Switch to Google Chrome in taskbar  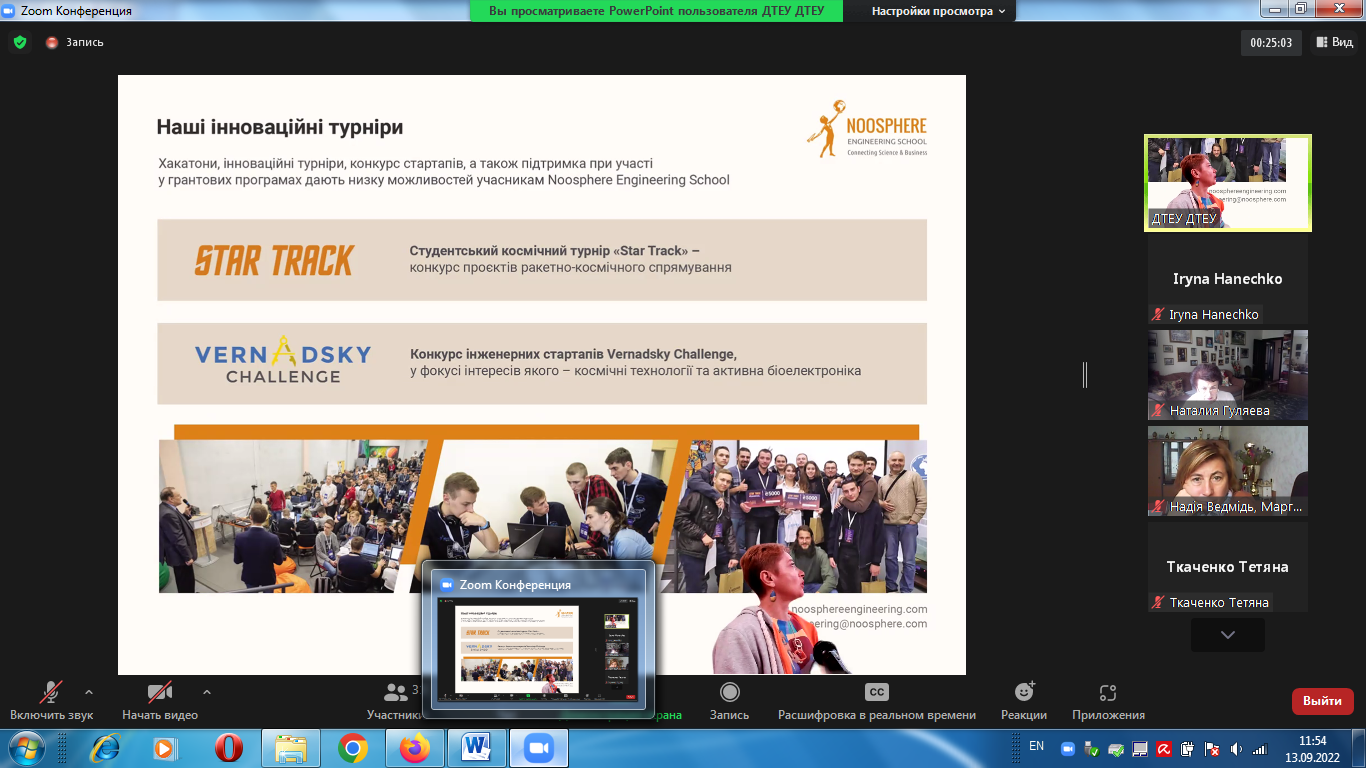[352, 747]
